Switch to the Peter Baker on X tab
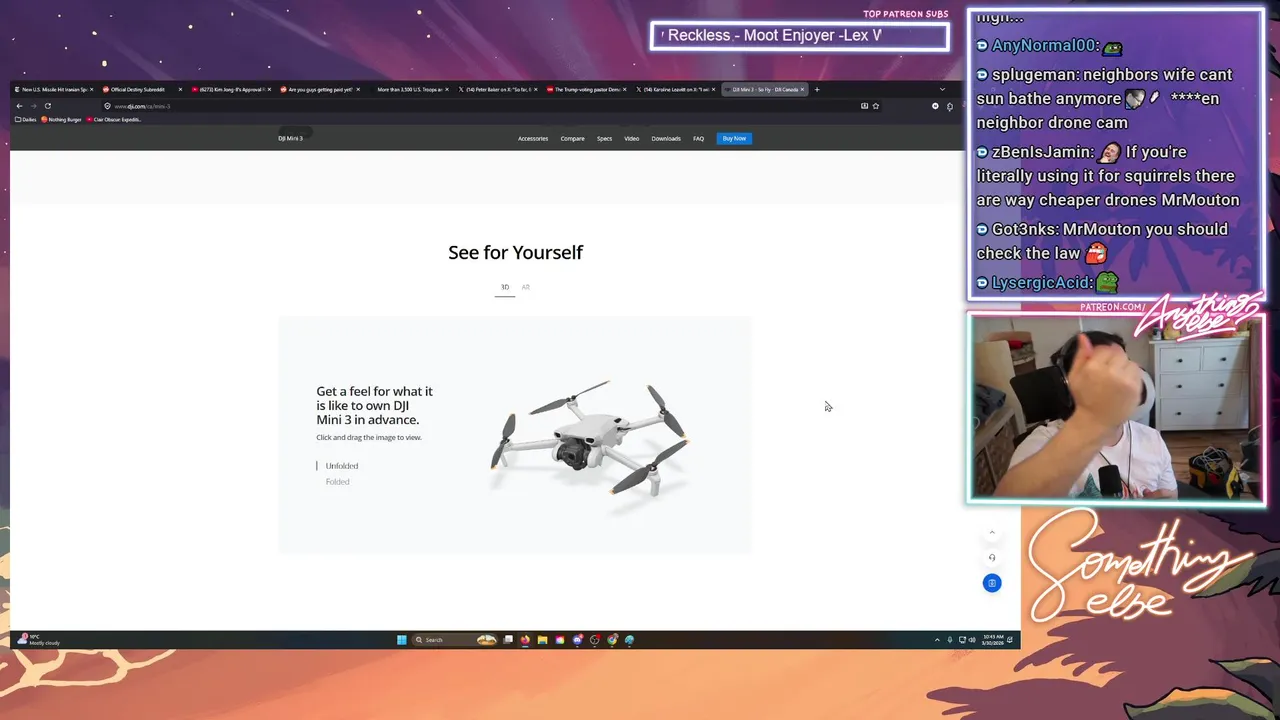 (497, 89)
